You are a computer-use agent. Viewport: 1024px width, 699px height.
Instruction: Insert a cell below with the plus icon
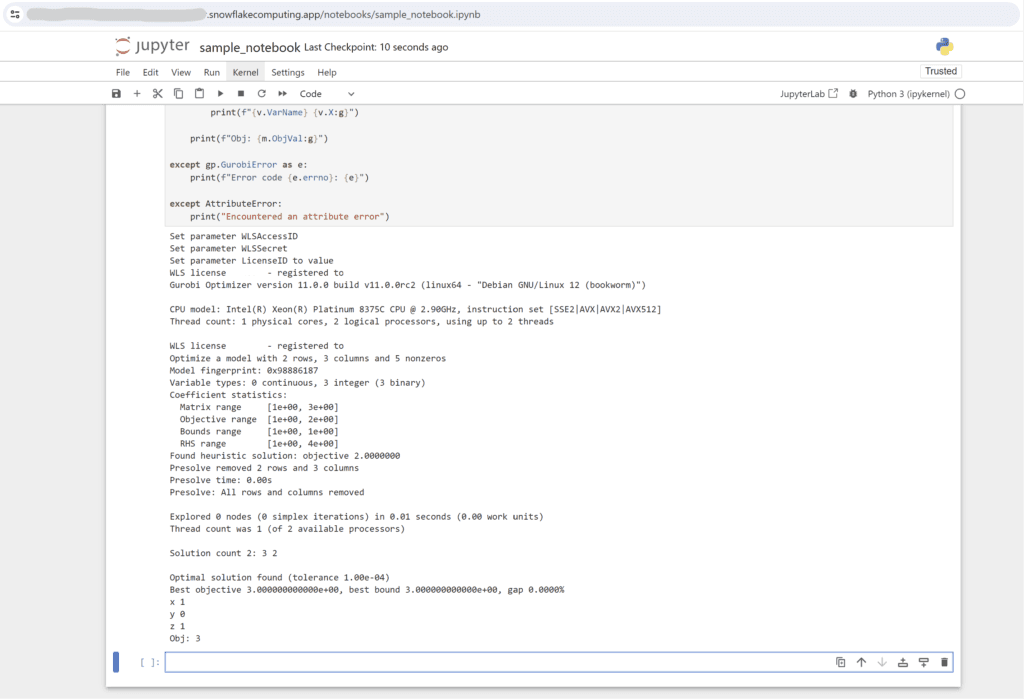pyautogui.click(x=137, y=93)
